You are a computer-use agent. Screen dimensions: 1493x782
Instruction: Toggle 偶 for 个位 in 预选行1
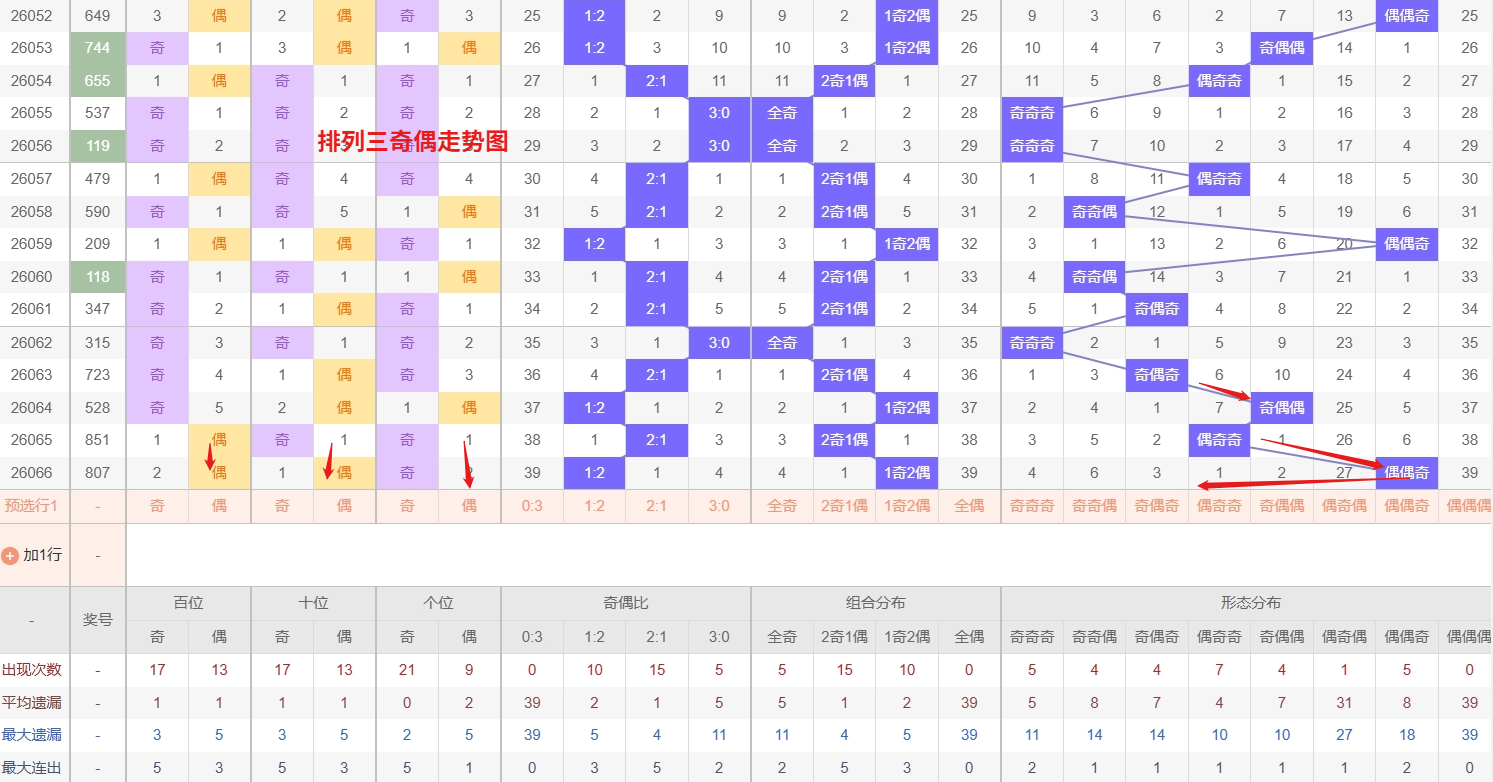coord(470,505)
